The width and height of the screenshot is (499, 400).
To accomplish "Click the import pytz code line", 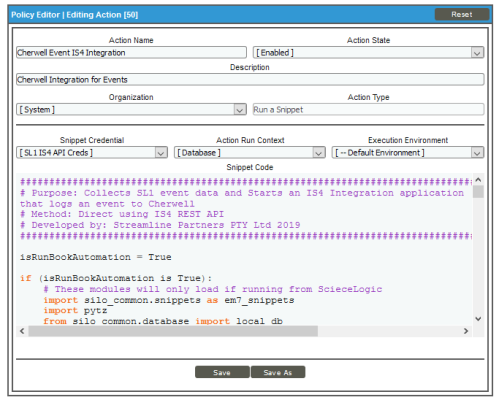I will point(75,310).
